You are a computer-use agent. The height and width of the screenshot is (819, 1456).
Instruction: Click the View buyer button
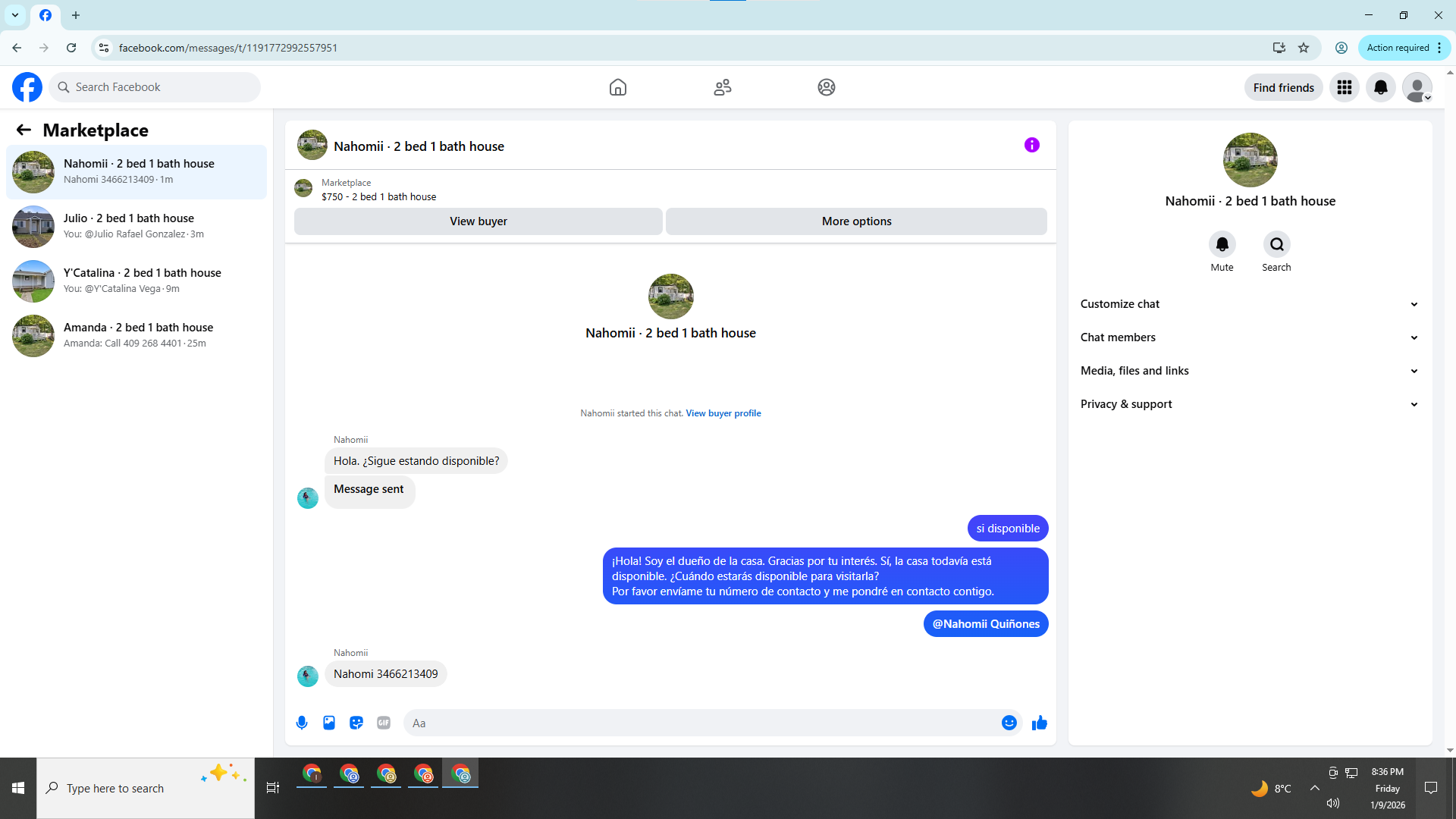[478, 221]
